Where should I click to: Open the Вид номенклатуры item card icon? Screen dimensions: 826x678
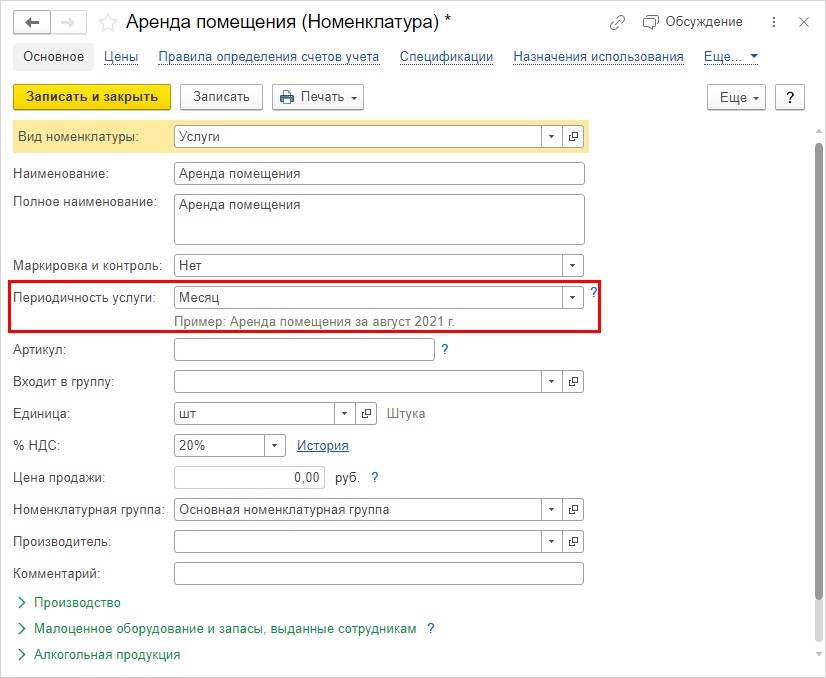point(573,137)
